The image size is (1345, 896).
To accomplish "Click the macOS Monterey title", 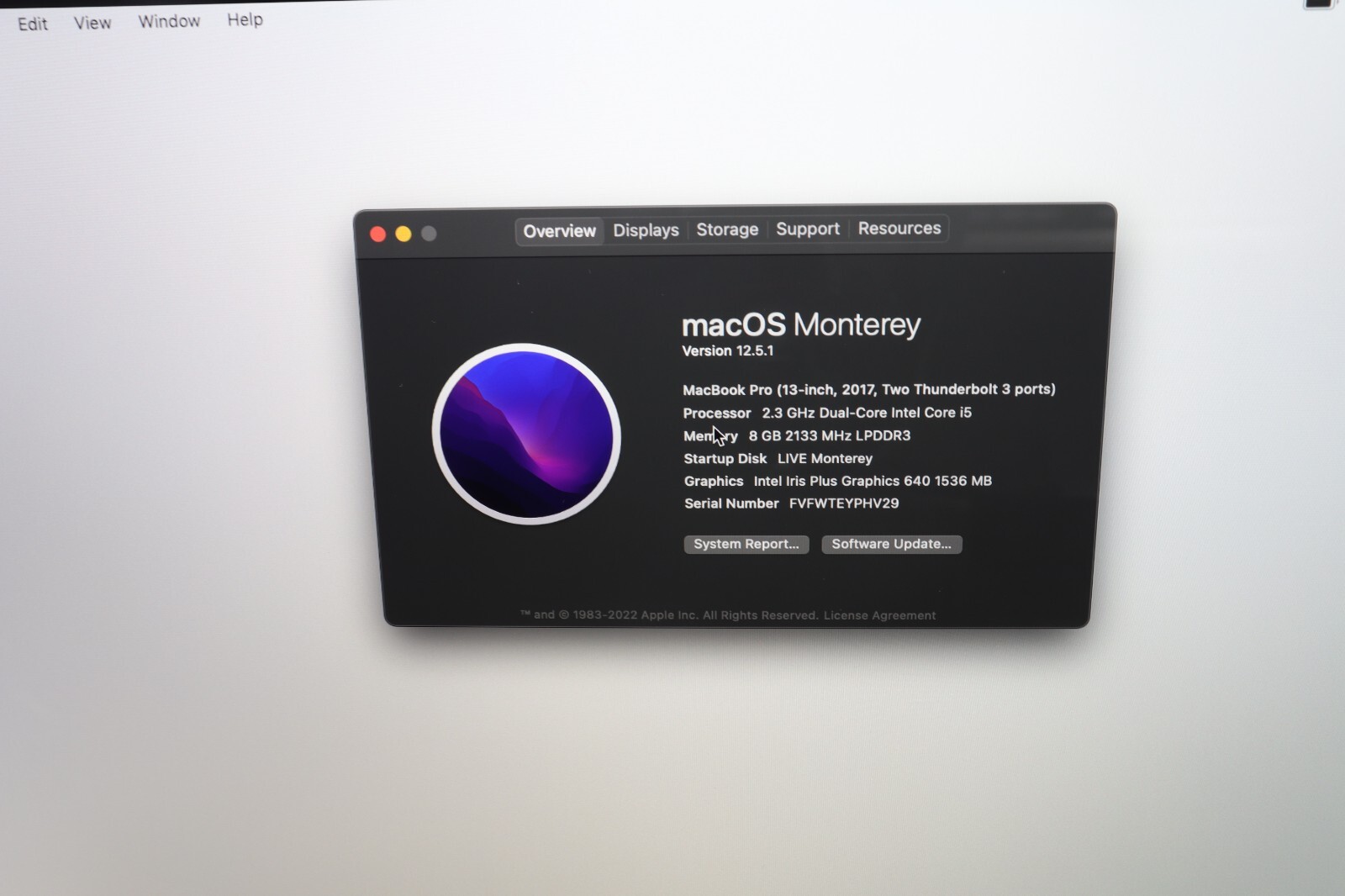I will click(x=801, y=324).
